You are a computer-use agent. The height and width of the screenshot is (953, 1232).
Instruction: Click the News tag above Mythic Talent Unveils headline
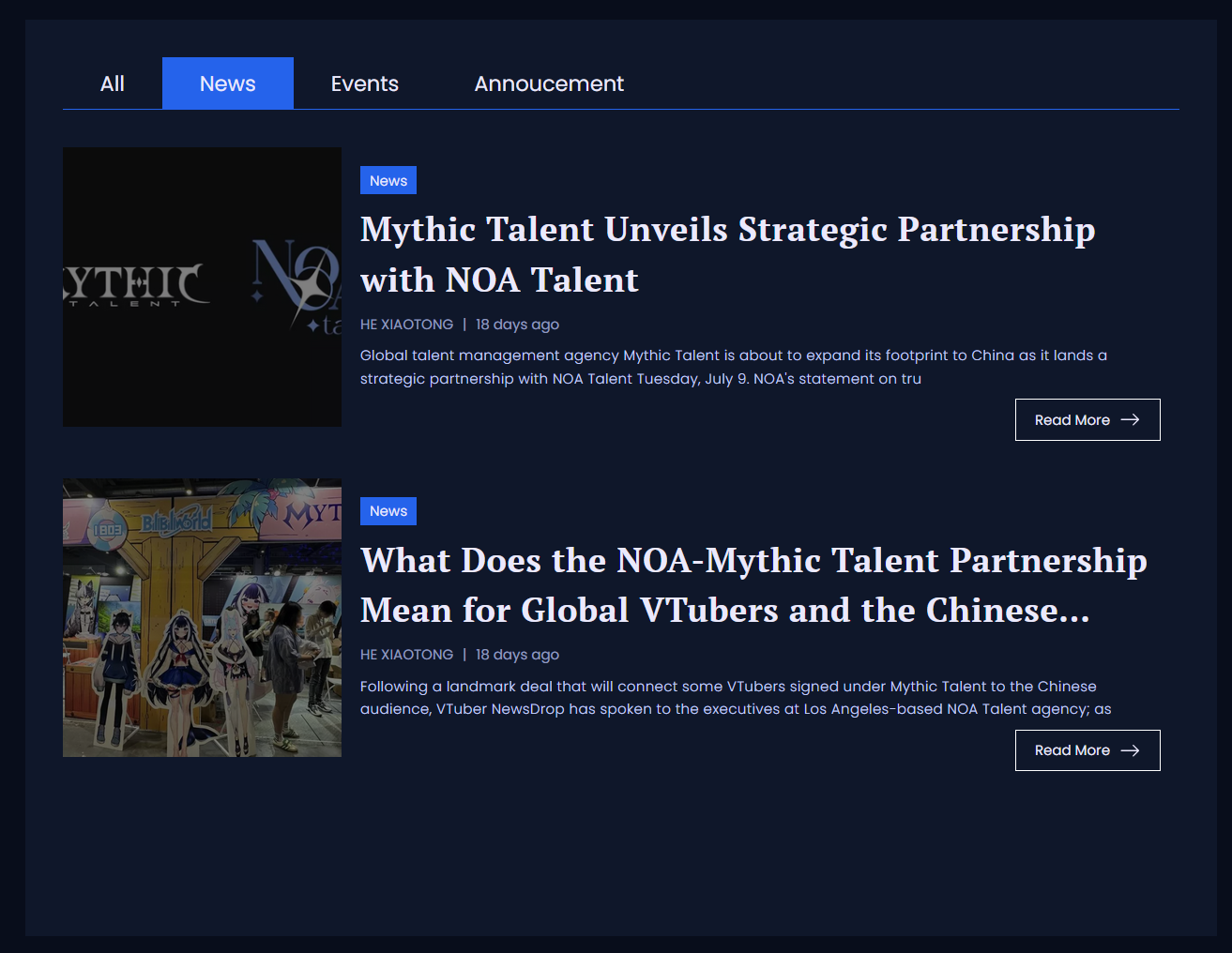pyautogui.click(x=388, y=181)
